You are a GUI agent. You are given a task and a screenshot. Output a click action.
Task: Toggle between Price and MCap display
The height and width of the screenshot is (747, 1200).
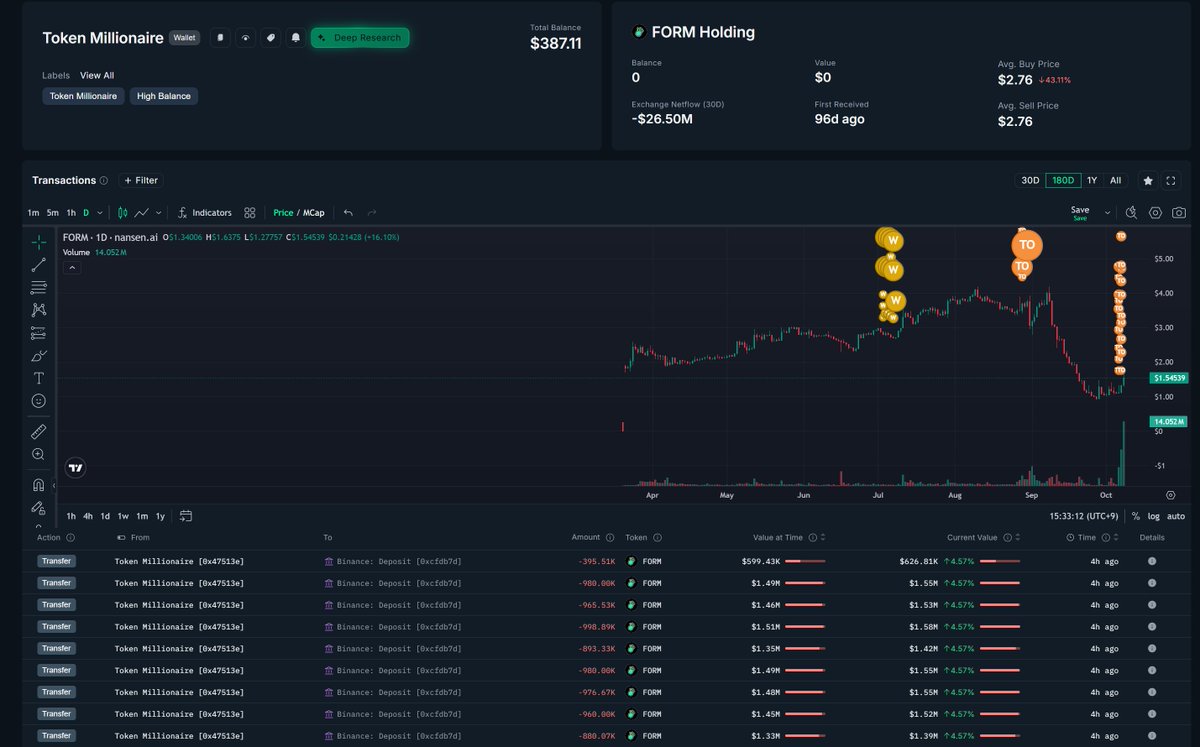300,213
